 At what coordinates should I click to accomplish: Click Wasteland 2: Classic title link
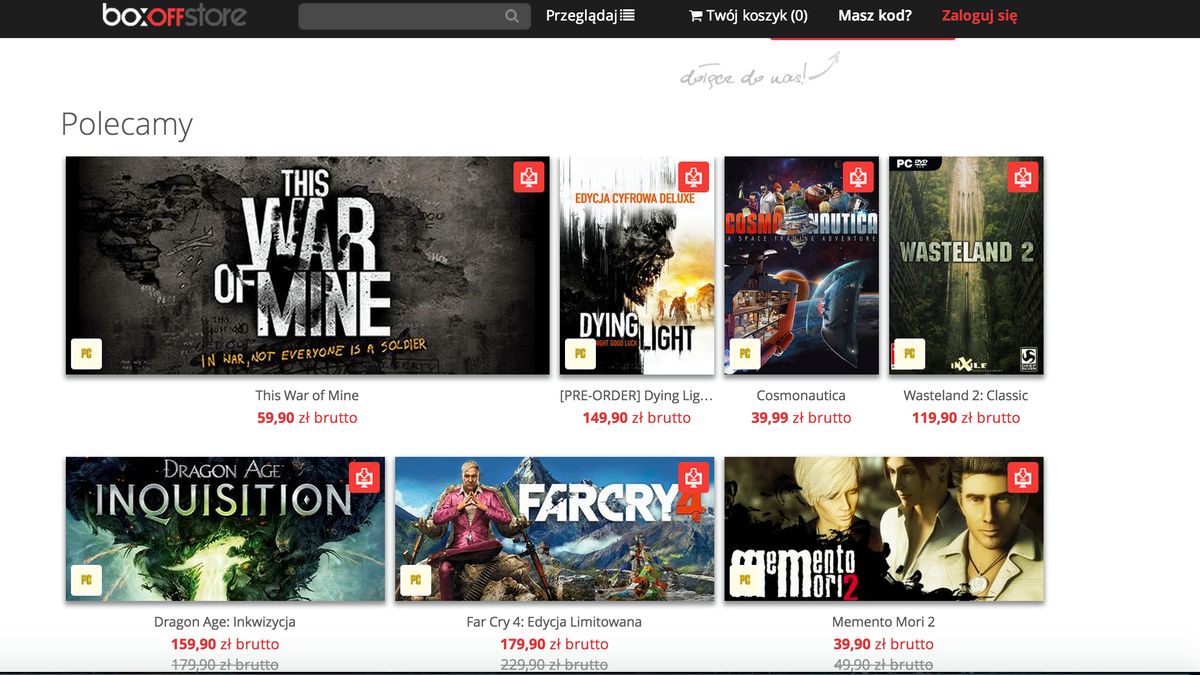pyautogui.click(x=966, y=395)
